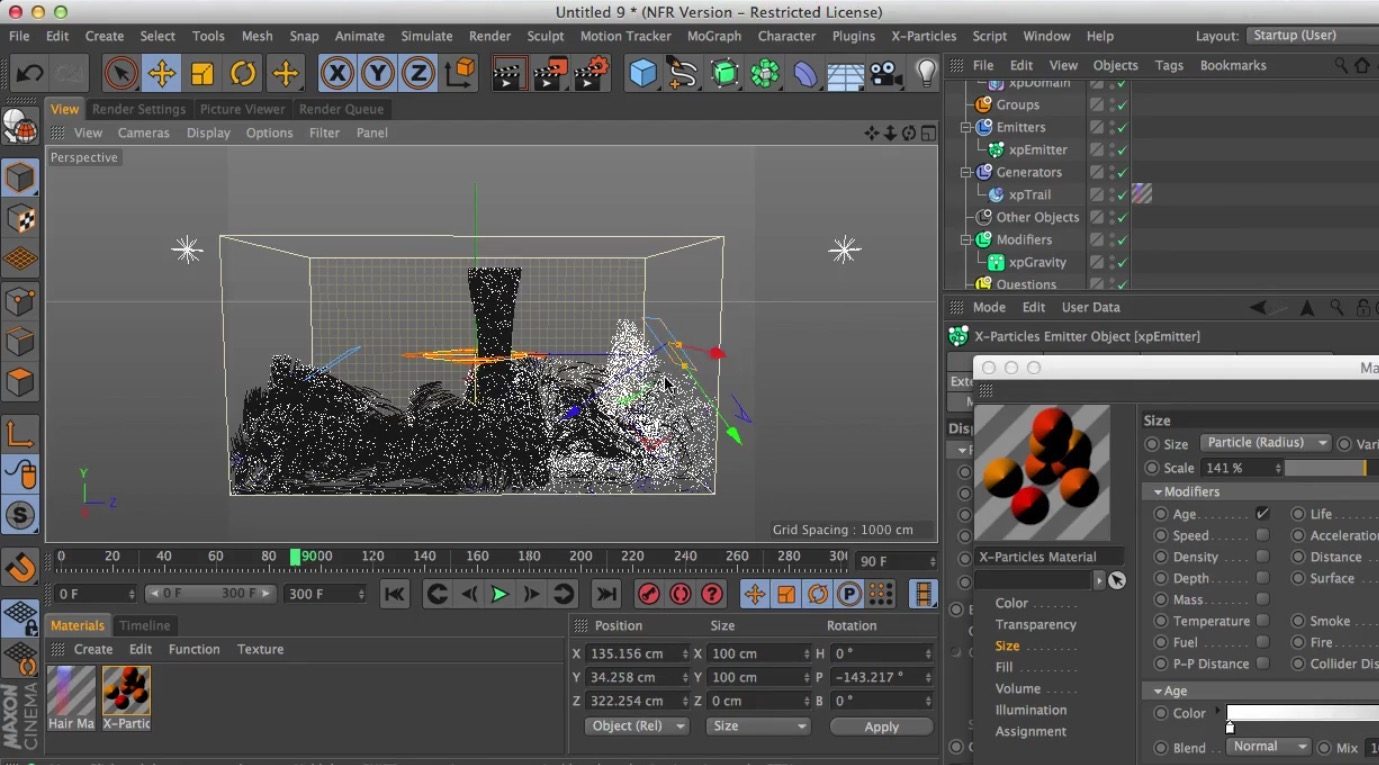Toggle the Y axis lock
The height and width of the screenshot is (765, 1379).
point(377,73)
